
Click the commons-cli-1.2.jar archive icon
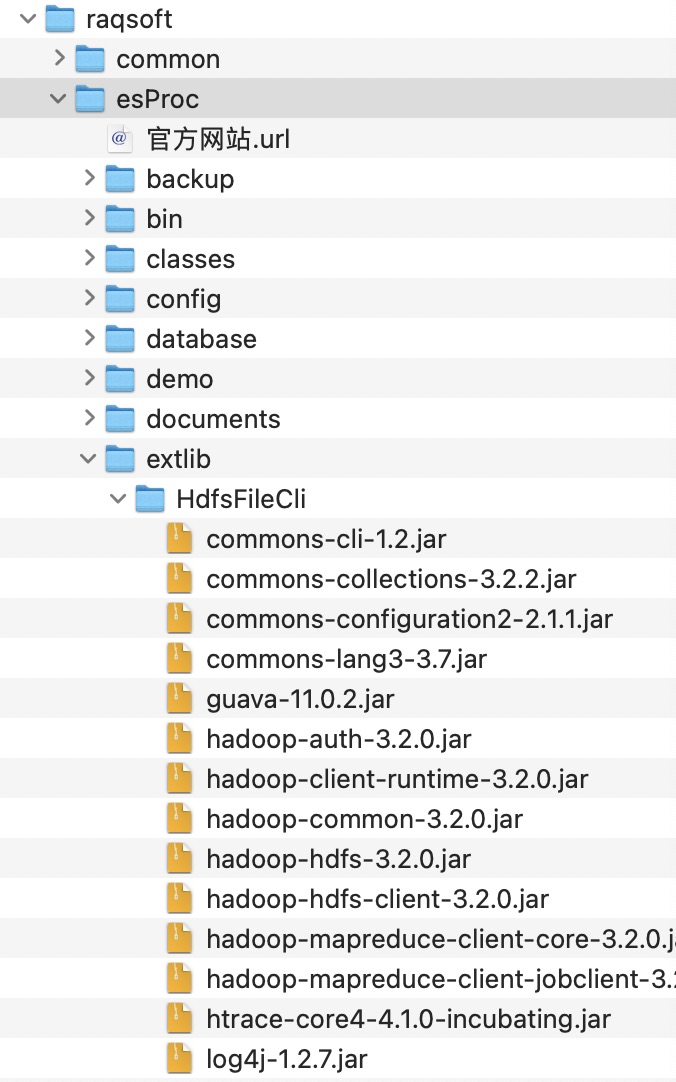coord(179,539)
